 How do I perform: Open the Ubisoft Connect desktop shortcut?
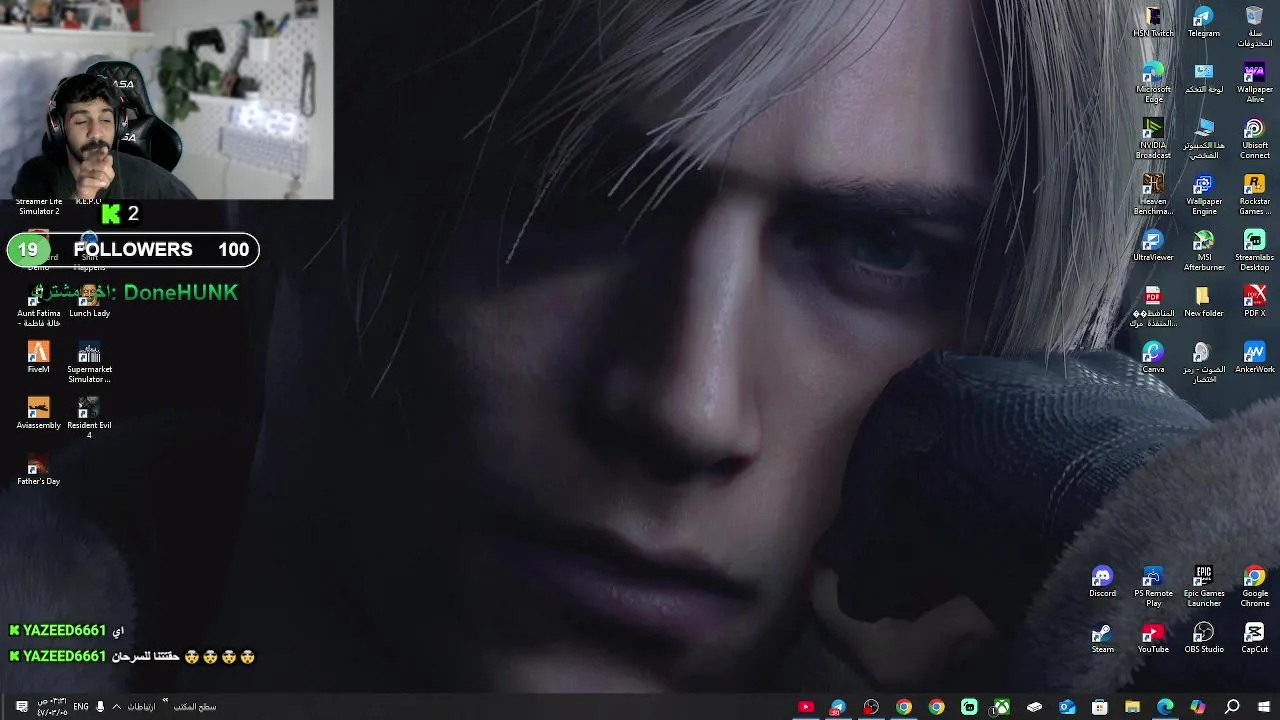click(x=1254, y=138)
